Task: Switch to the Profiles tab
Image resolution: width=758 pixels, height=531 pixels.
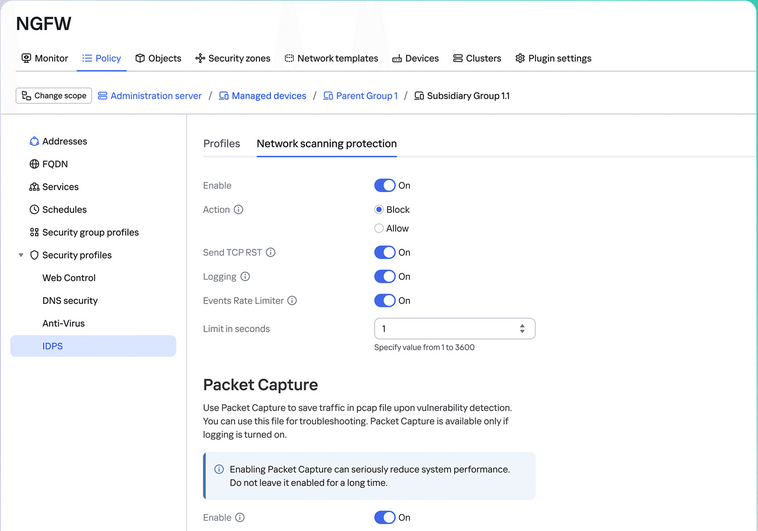Action: pos(221,144)
